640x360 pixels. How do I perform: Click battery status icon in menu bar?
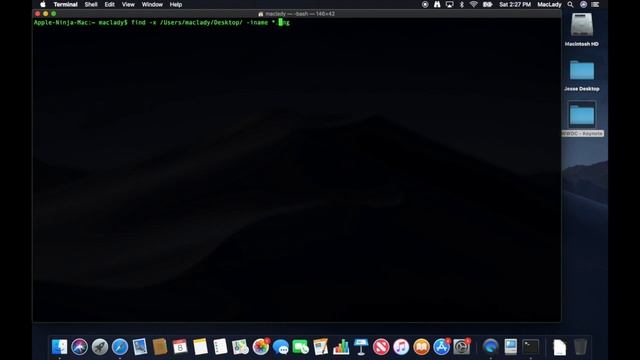click(x=487, y=4)
